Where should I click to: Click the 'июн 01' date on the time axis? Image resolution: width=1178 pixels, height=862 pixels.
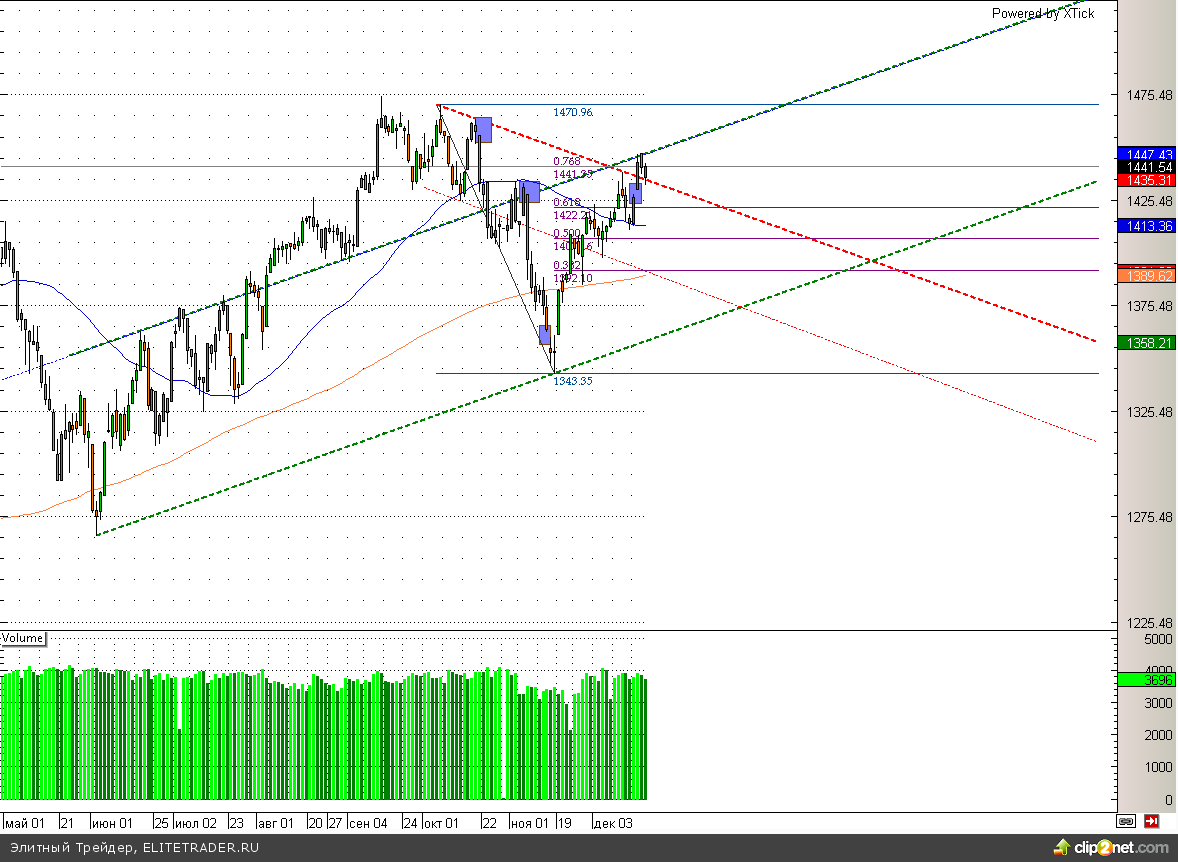pos(112,823)
